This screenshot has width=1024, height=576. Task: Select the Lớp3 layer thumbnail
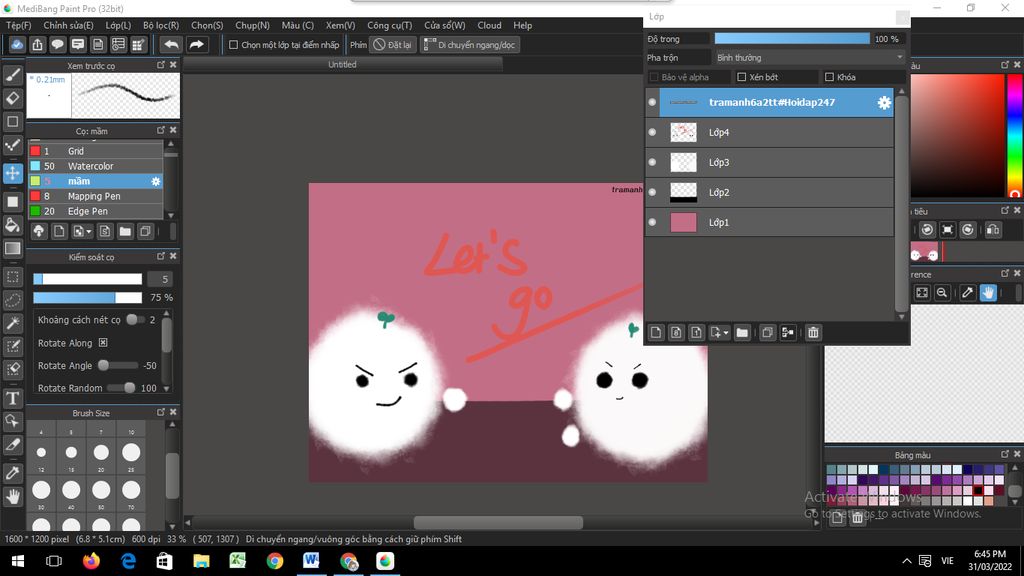pos(683,163)
